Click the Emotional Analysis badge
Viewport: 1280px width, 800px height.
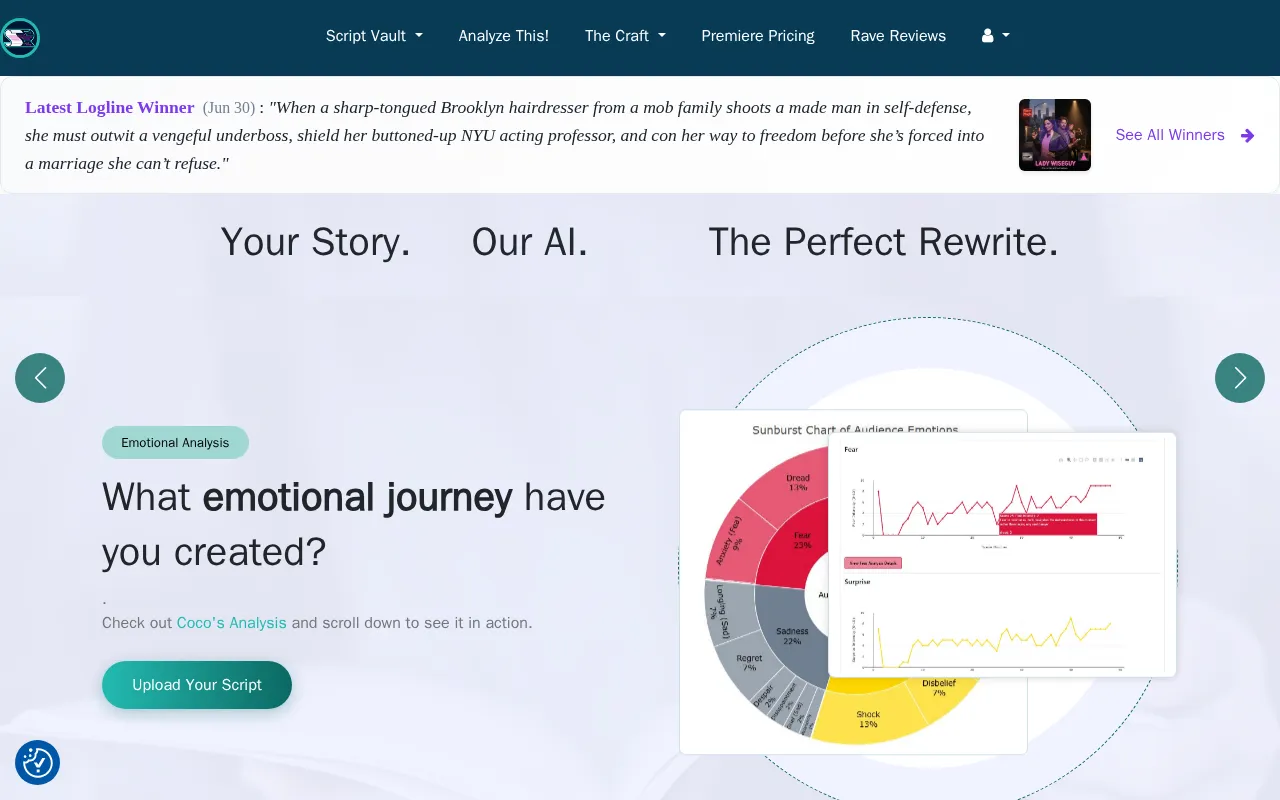click(x=175, y=443)
